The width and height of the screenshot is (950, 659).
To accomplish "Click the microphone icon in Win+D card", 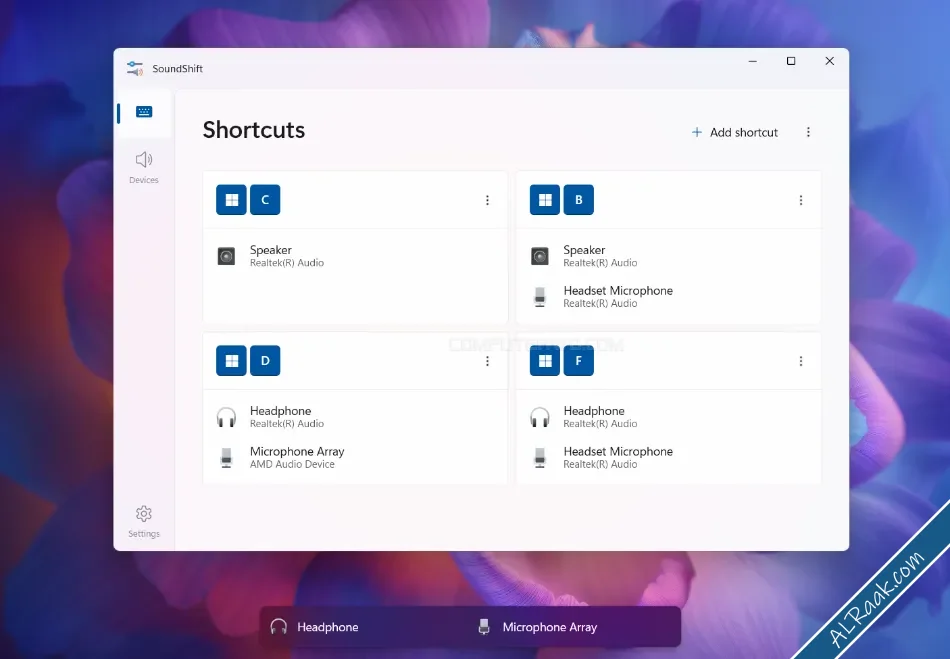I will (x=226, y=458).
